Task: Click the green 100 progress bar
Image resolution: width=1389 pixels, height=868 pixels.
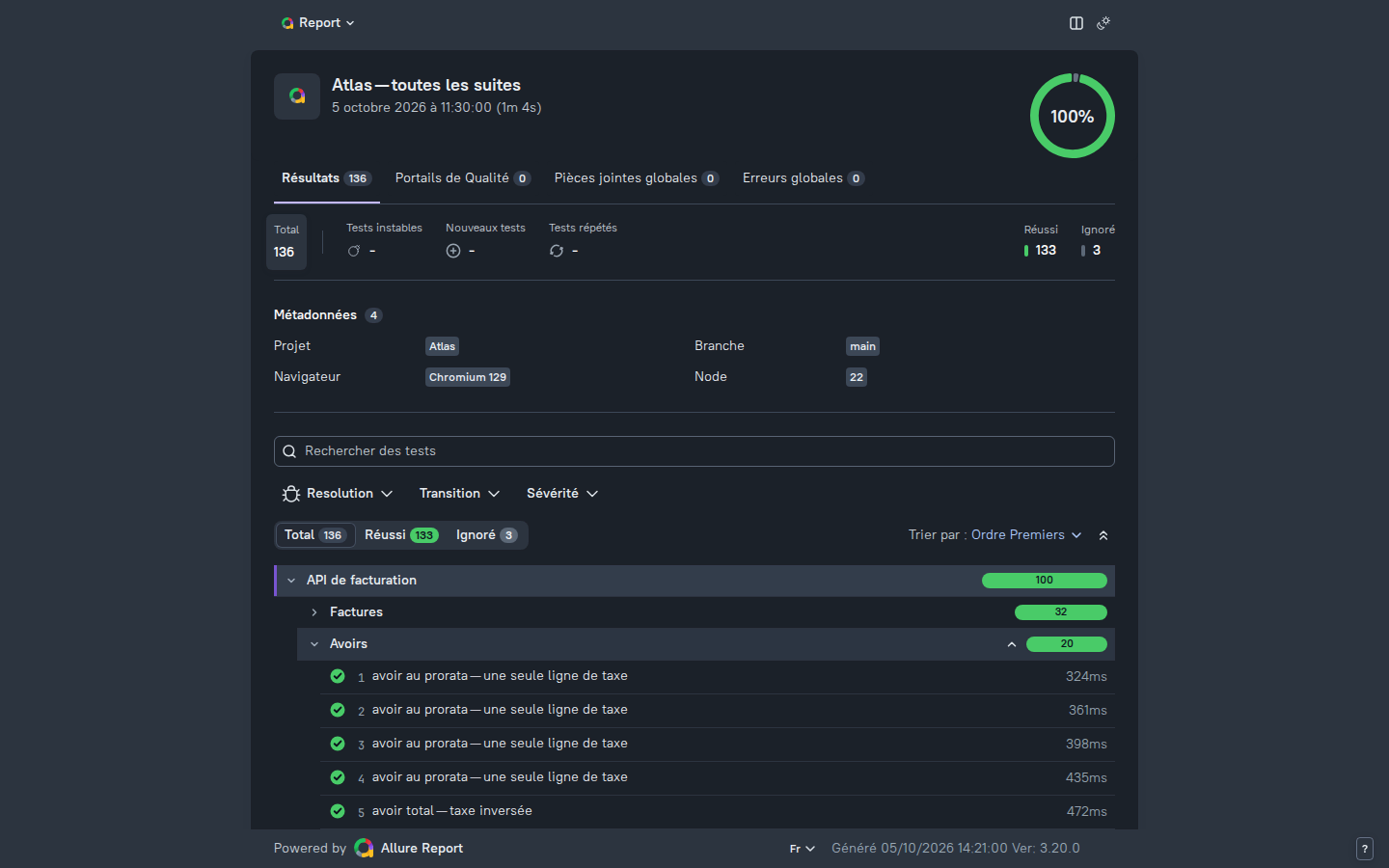Action: coord(1045,581)
